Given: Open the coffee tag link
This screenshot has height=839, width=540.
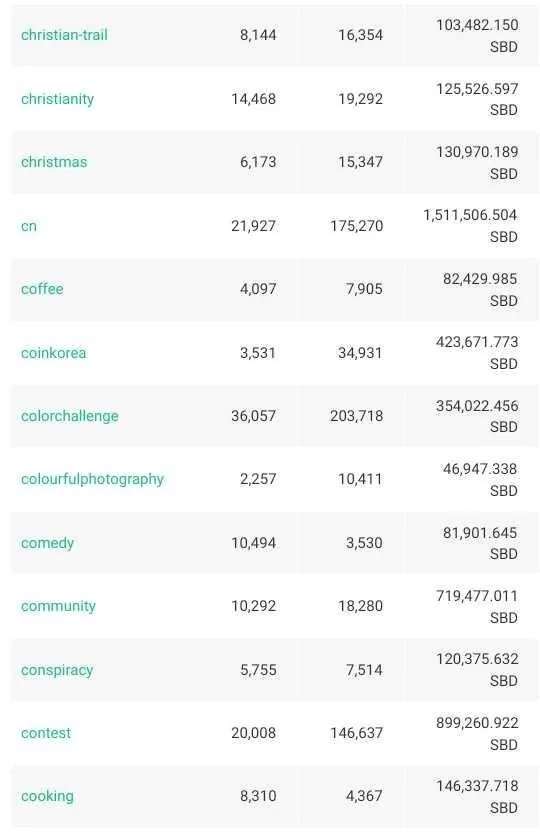Looking at the screenshot, I should tap(42, 289).
